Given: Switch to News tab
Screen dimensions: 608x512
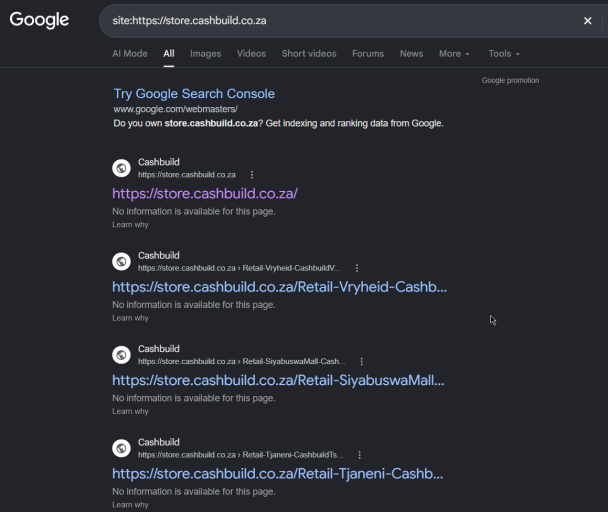Looking at the screenshot, I should coord(411,54).
